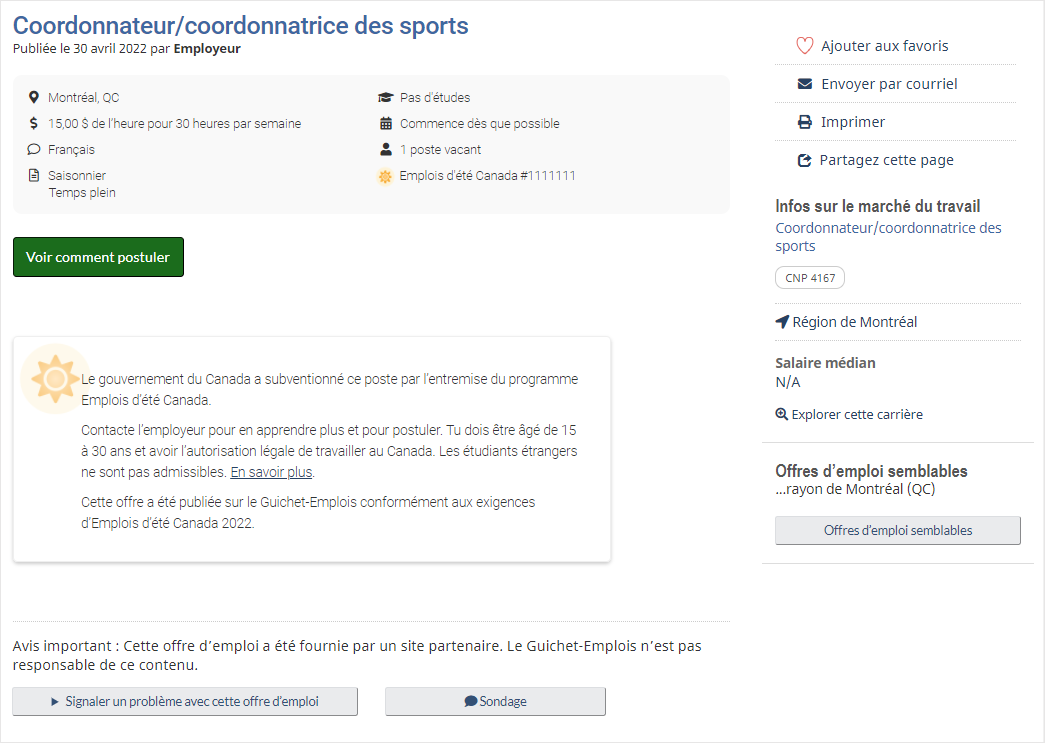Click the large sun program icon

click(x=55, y=379)
